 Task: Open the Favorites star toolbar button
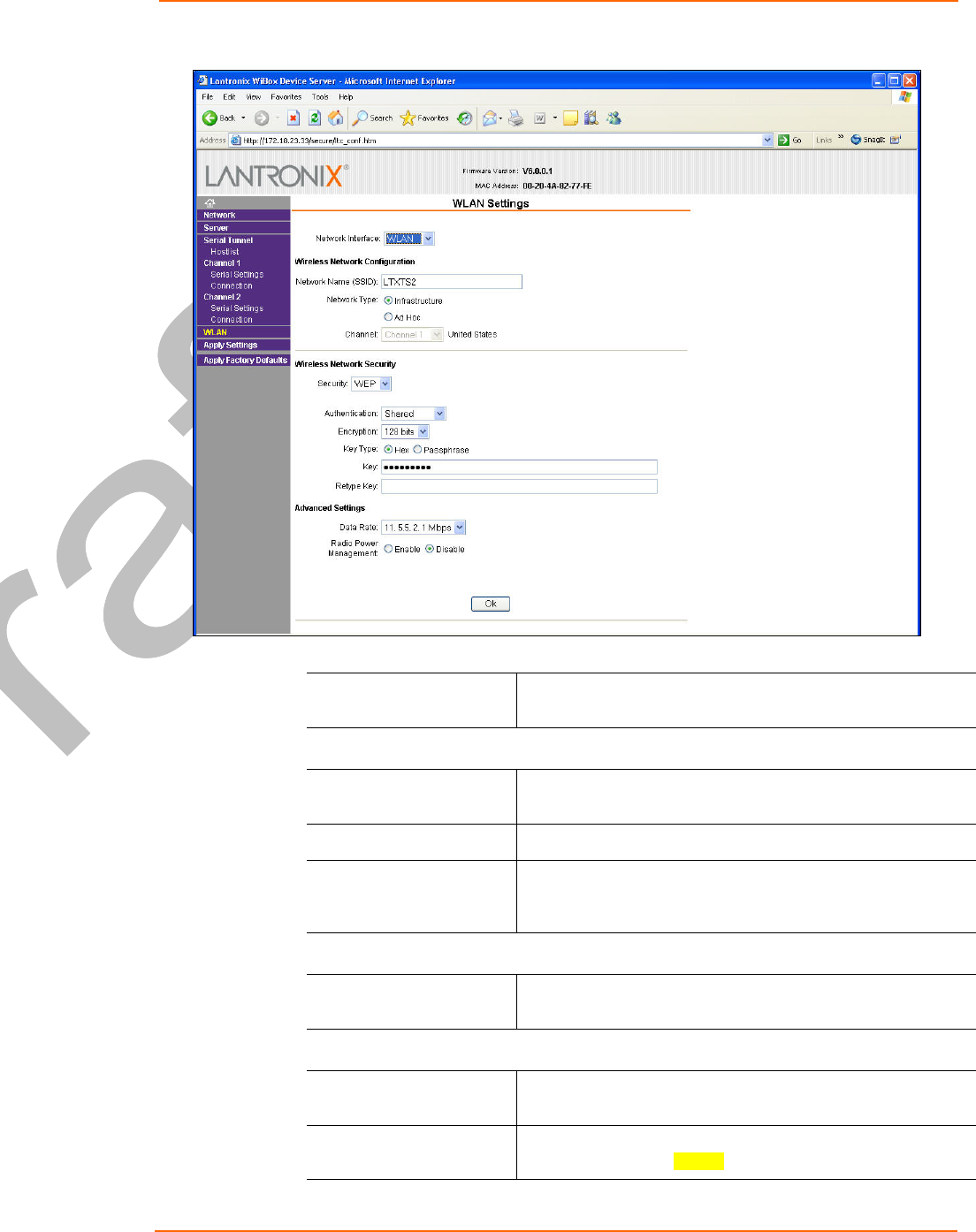click(x=424, y=118)
